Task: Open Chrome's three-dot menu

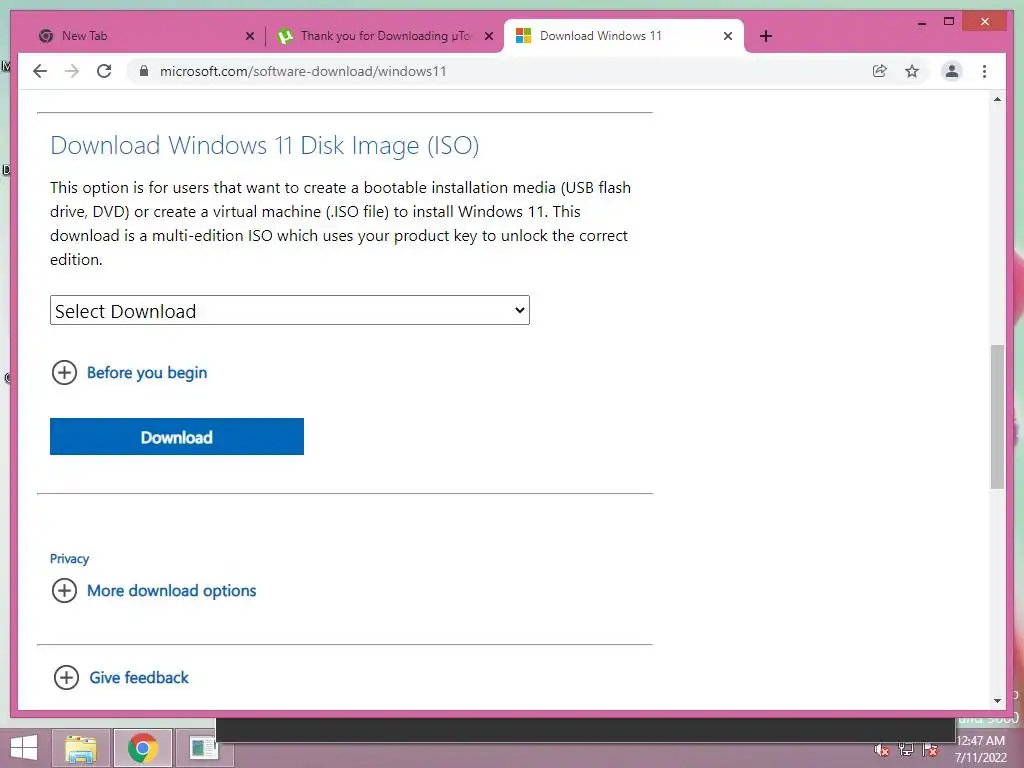Action: [984, 71]
